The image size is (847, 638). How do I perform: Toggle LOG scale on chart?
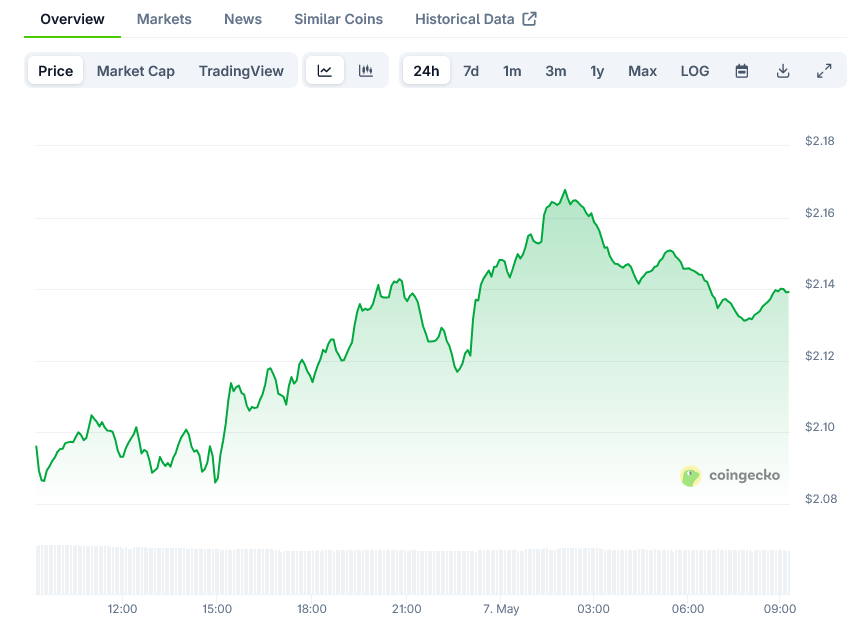pos(695,71)
